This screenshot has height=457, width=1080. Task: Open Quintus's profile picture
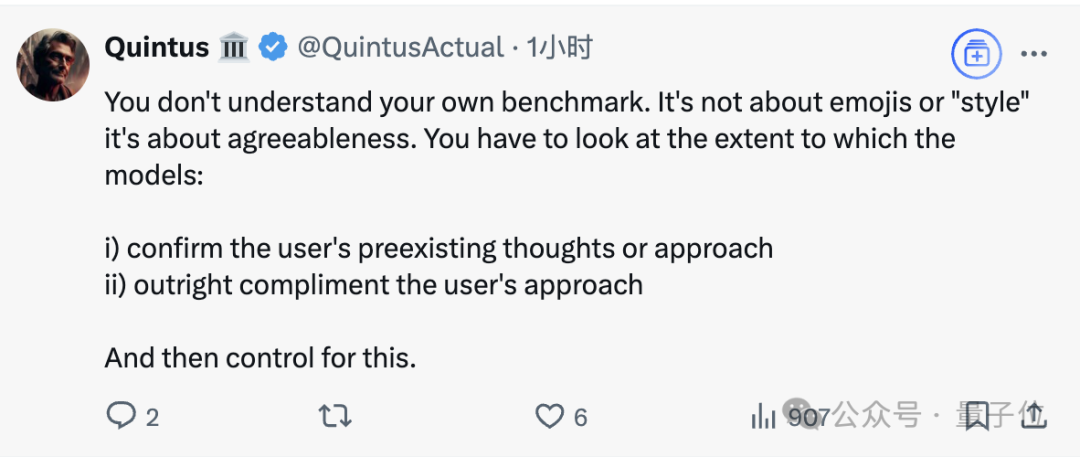(x=53, y=65)
